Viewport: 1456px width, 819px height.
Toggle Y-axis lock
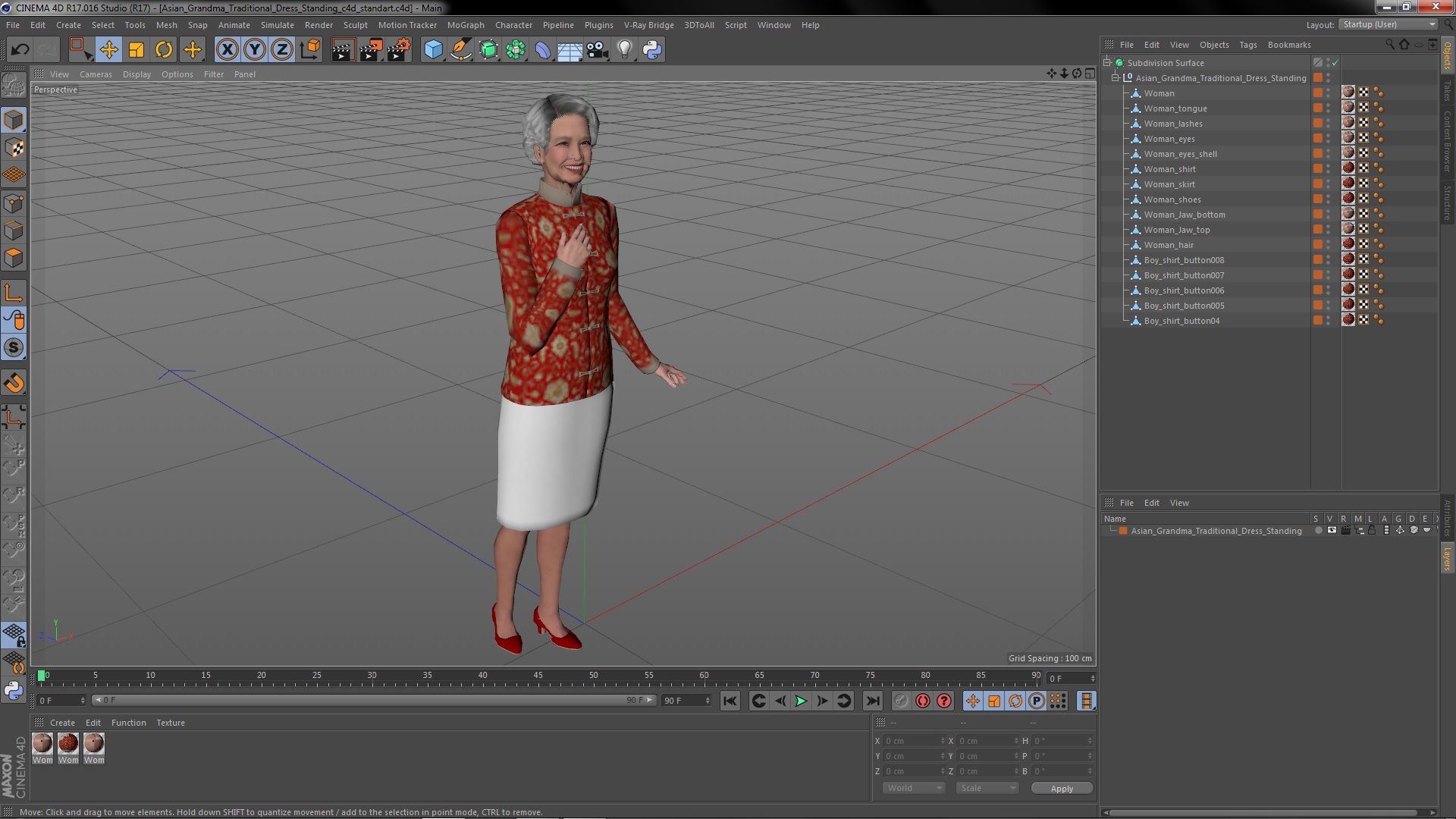(255, 50)
